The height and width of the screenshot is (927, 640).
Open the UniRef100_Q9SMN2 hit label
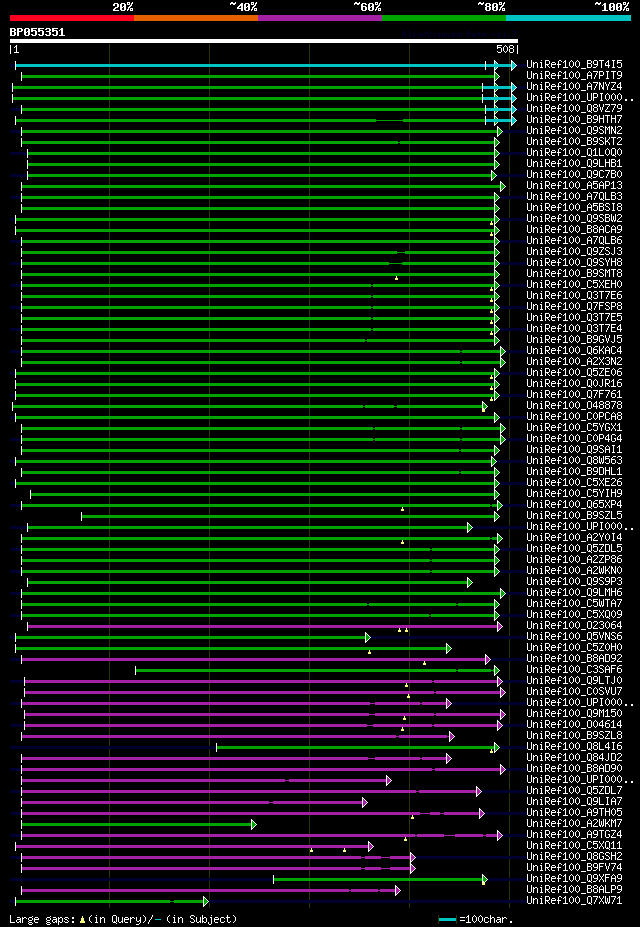click(x=574, y=131)
